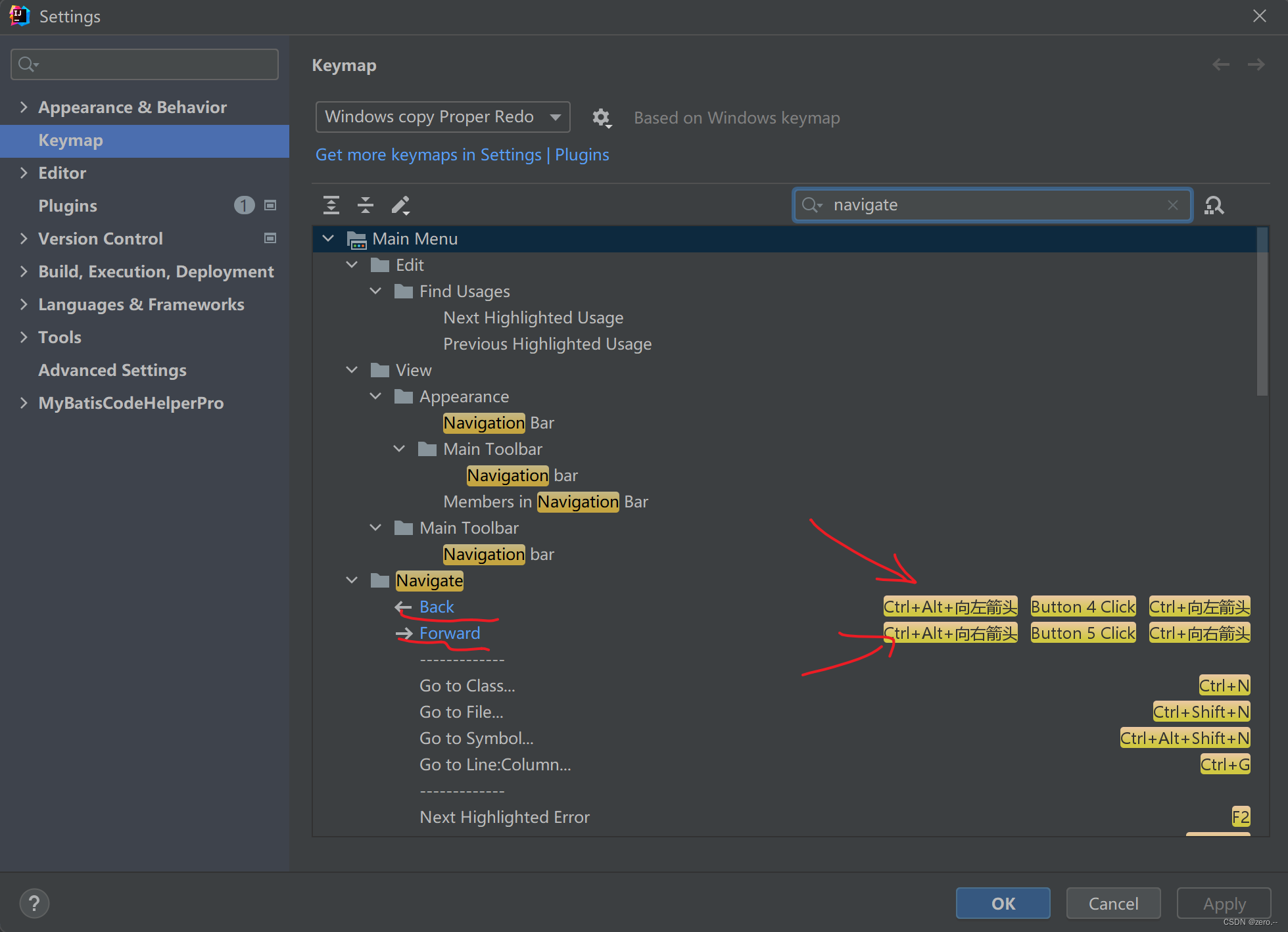Expand Appearance & Behavior settings section
1288x932 pixels.
click(x=24, y=107)
